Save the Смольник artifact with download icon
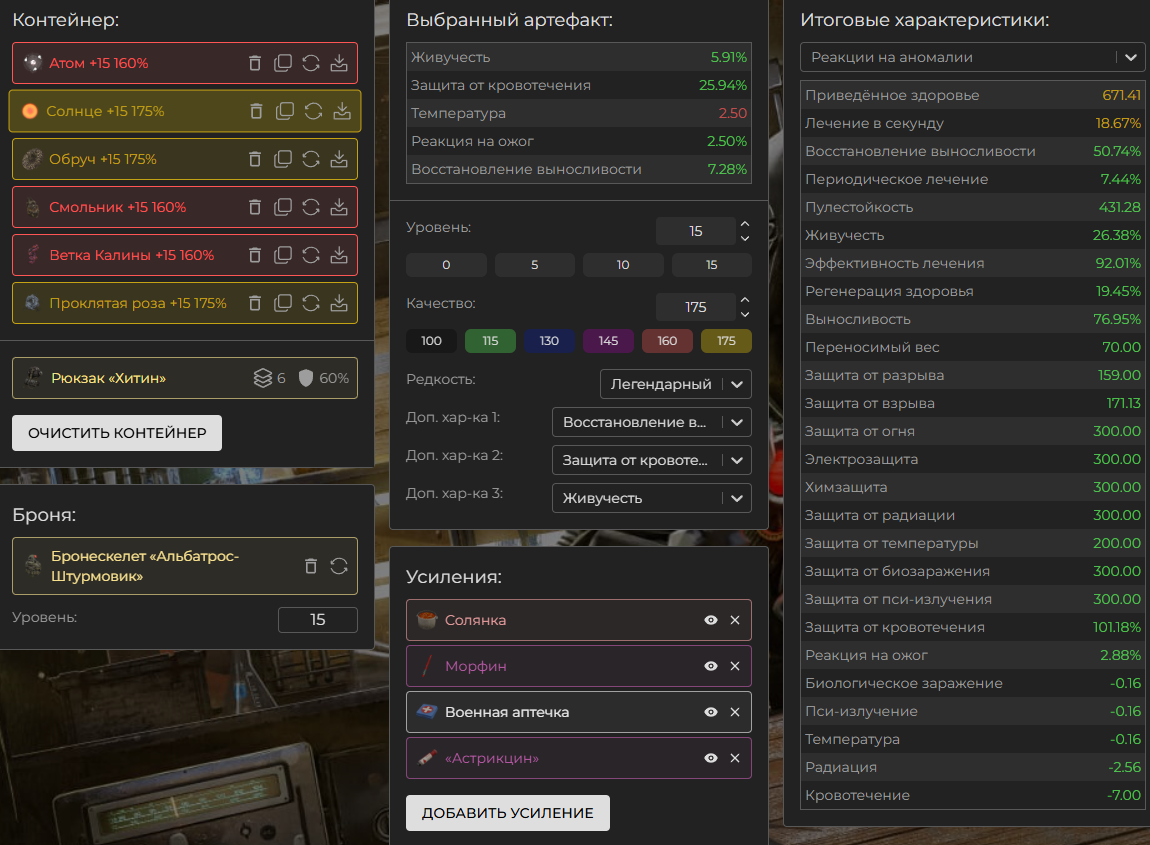 point(339,207)
